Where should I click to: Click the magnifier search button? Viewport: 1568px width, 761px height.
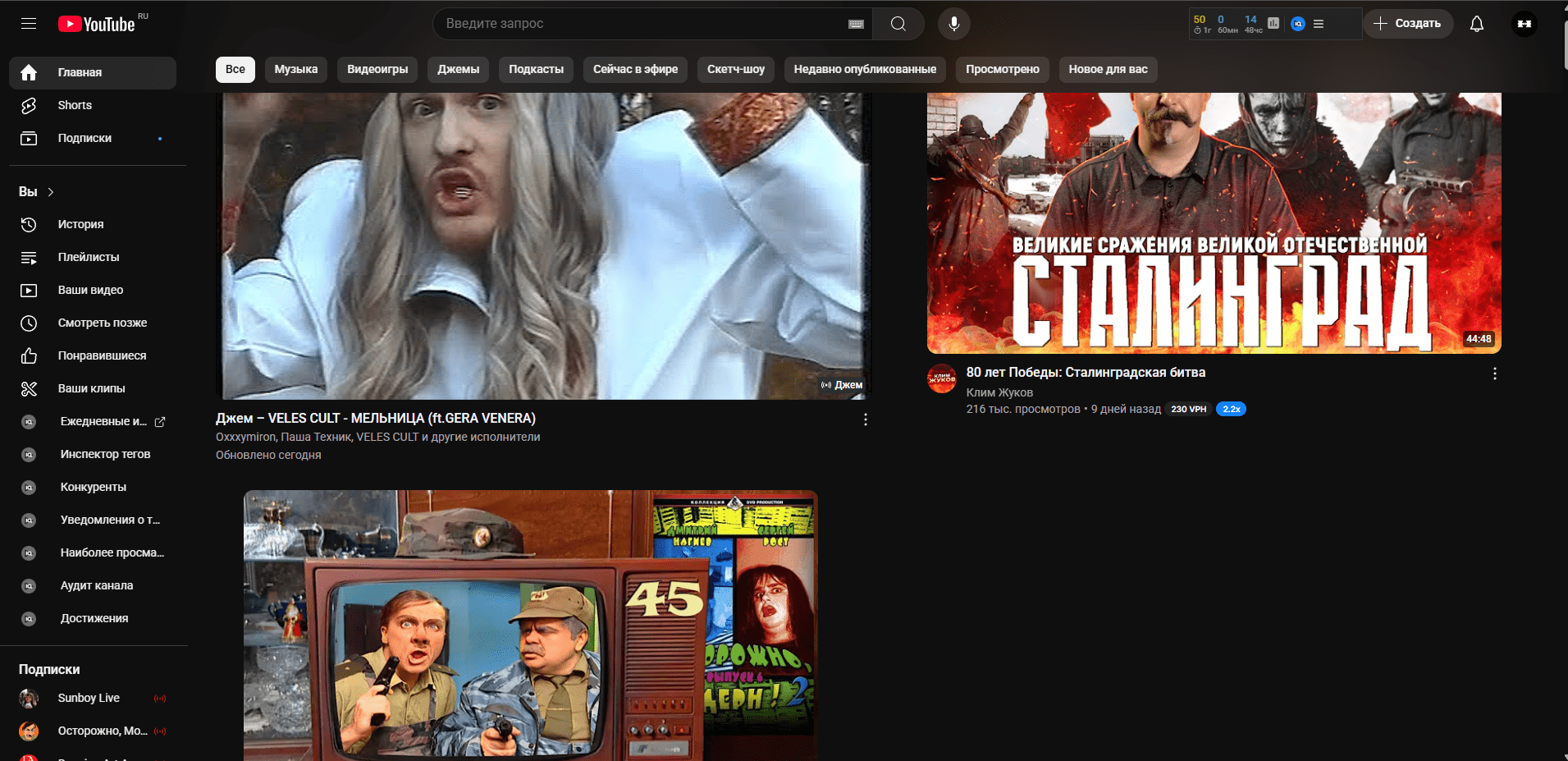point(898,24)
